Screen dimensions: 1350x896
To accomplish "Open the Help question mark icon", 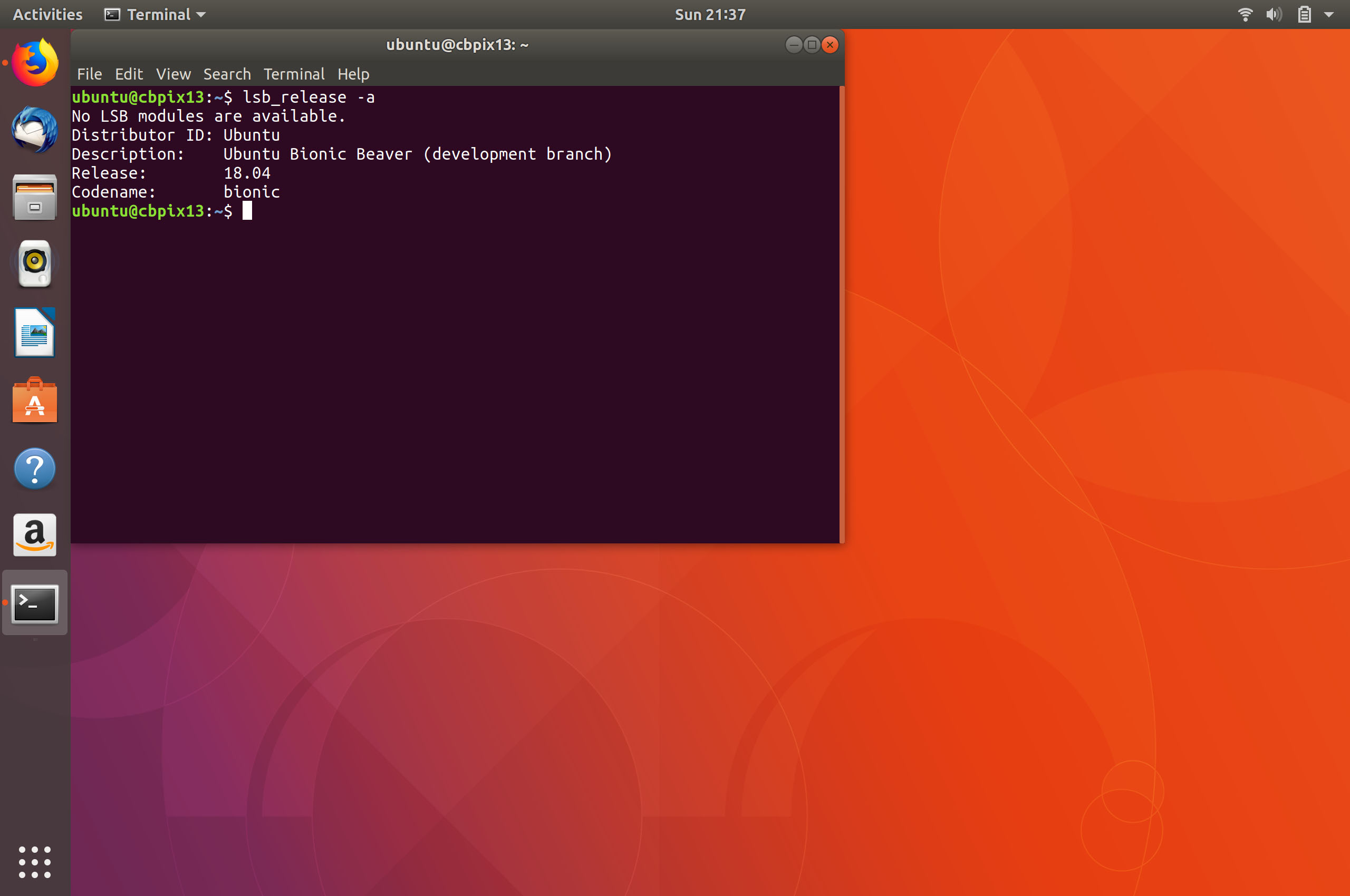I will tap(35, 469).
